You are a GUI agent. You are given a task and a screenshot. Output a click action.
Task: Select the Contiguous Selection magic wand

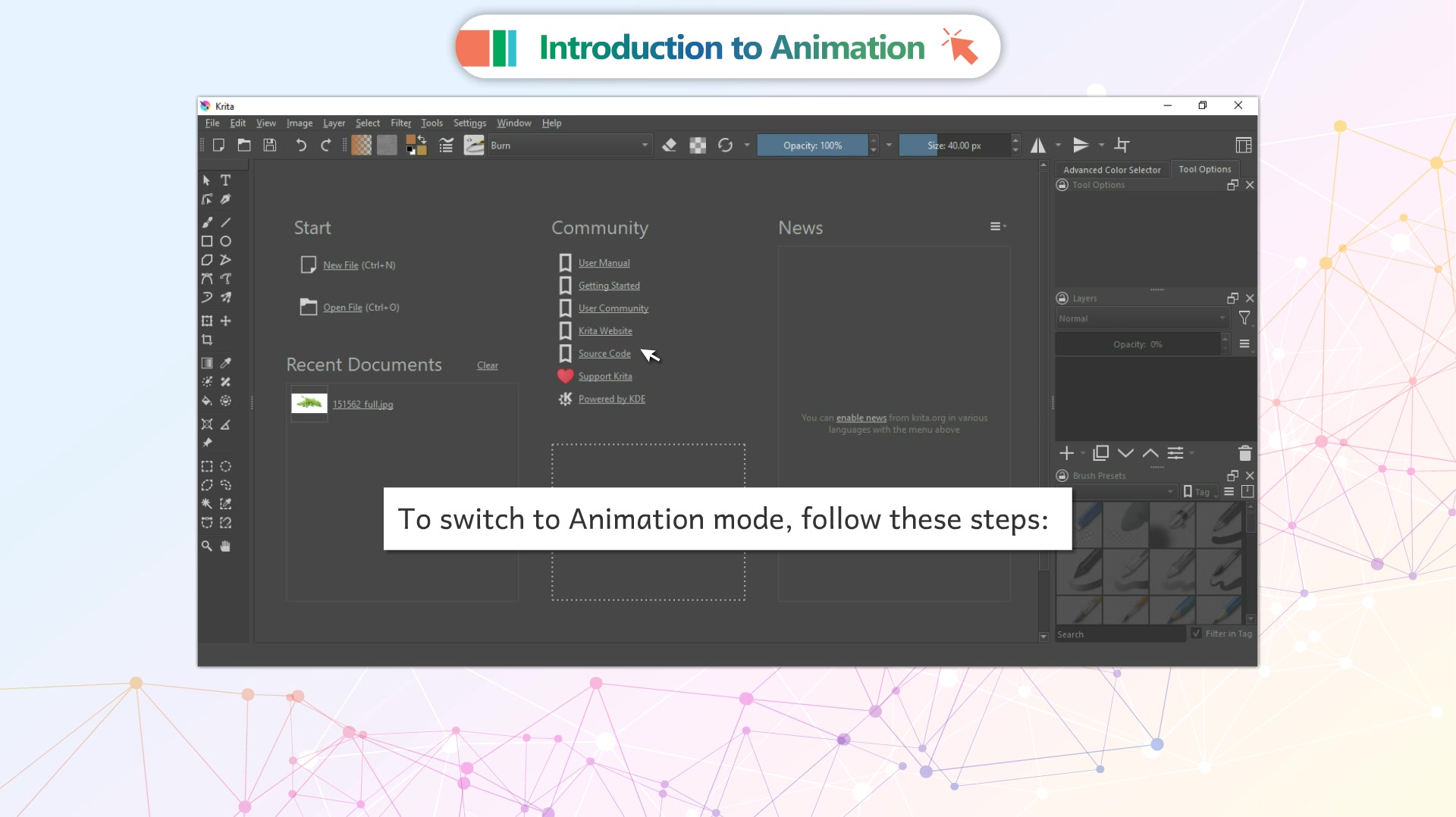coord(207,504)
